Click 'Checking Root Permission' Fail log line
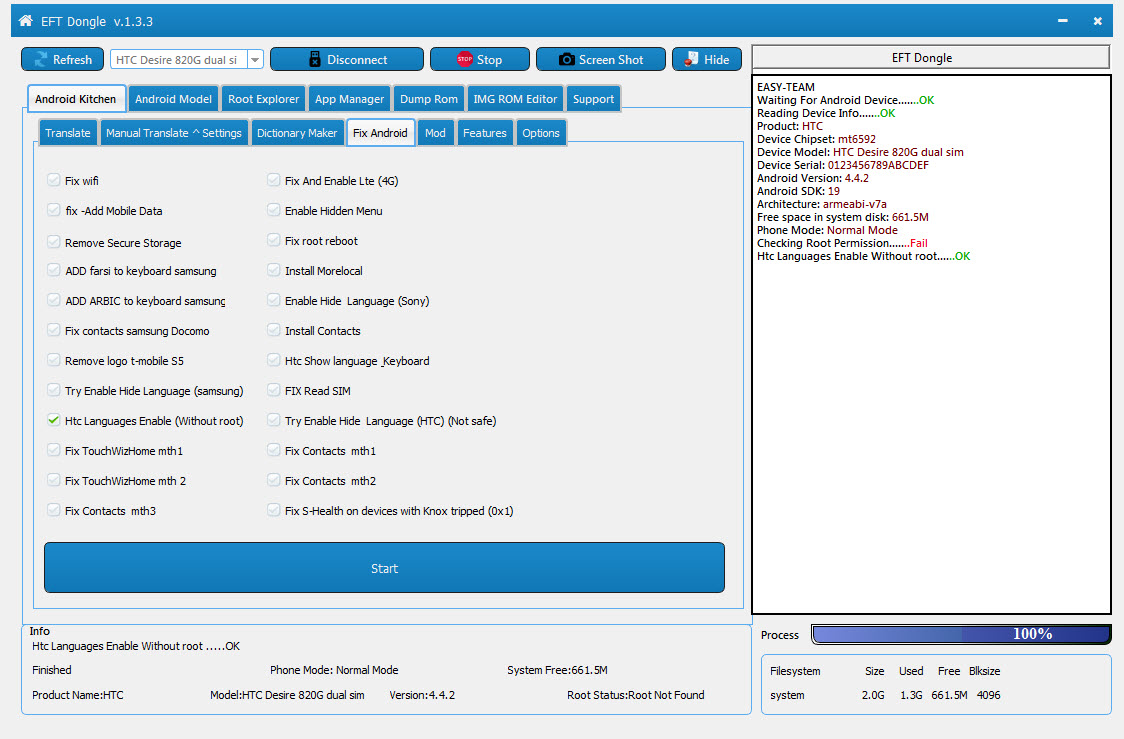1124x739 pixels. coord(842,243)
